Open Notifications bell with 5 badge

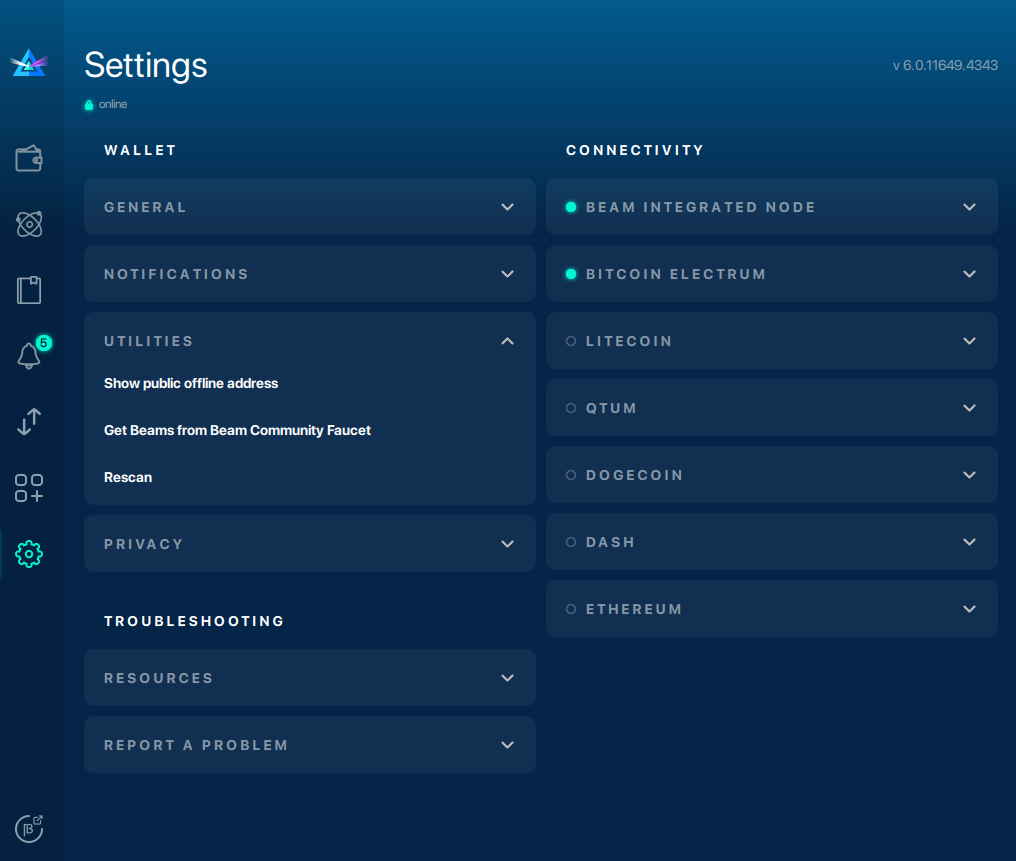click(x=29, y=355)
